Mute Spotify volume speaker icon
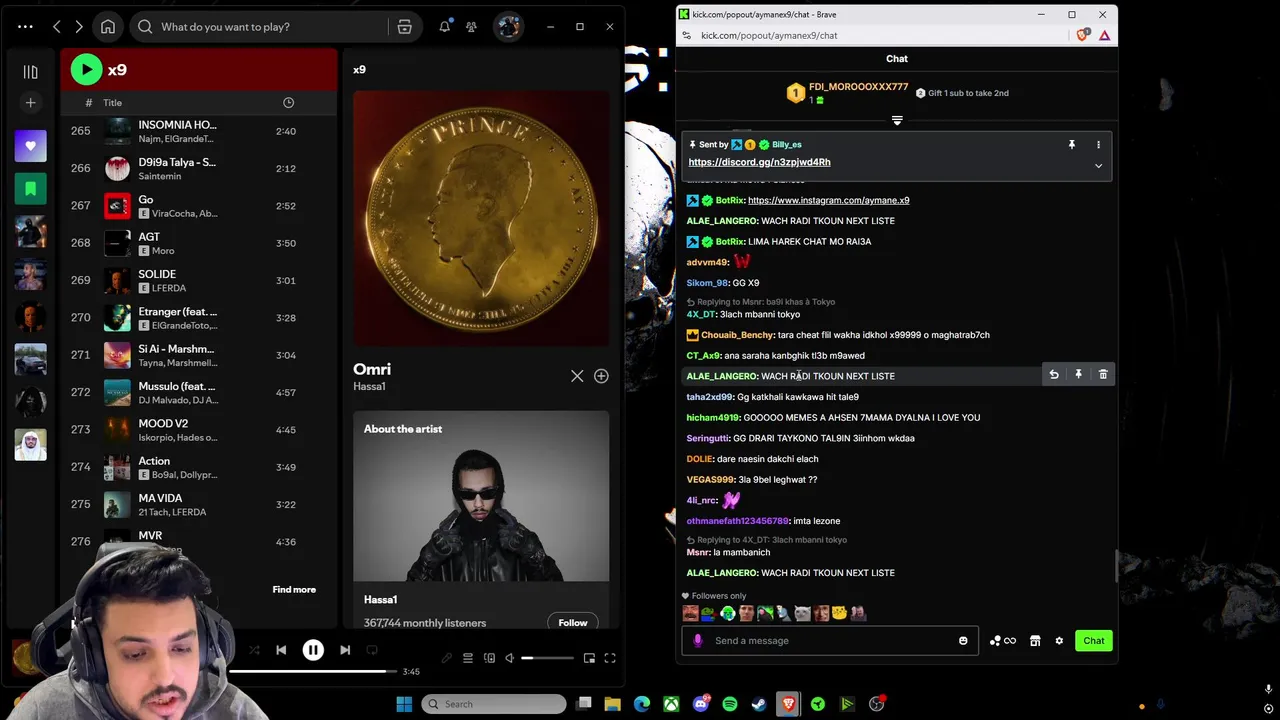 (510, 658)
